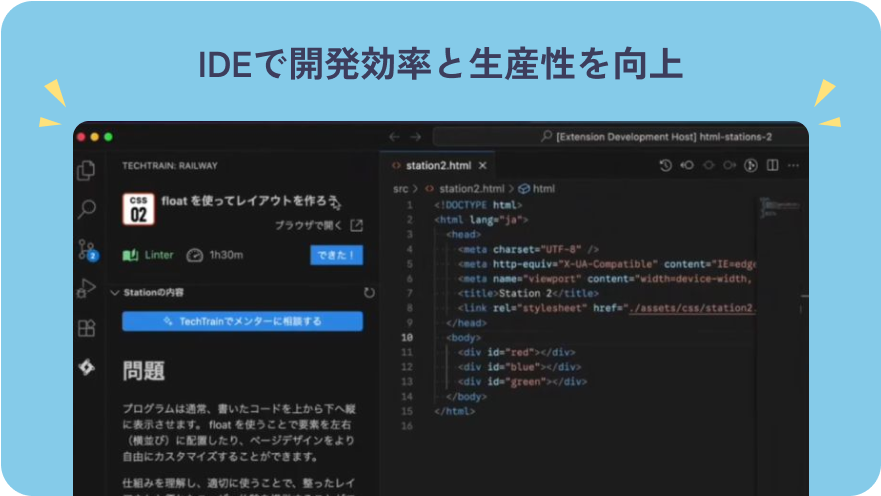Viewport: 881px width, 496px height.
Task: Click the split editor icon
Action: (x=770, y=166)
